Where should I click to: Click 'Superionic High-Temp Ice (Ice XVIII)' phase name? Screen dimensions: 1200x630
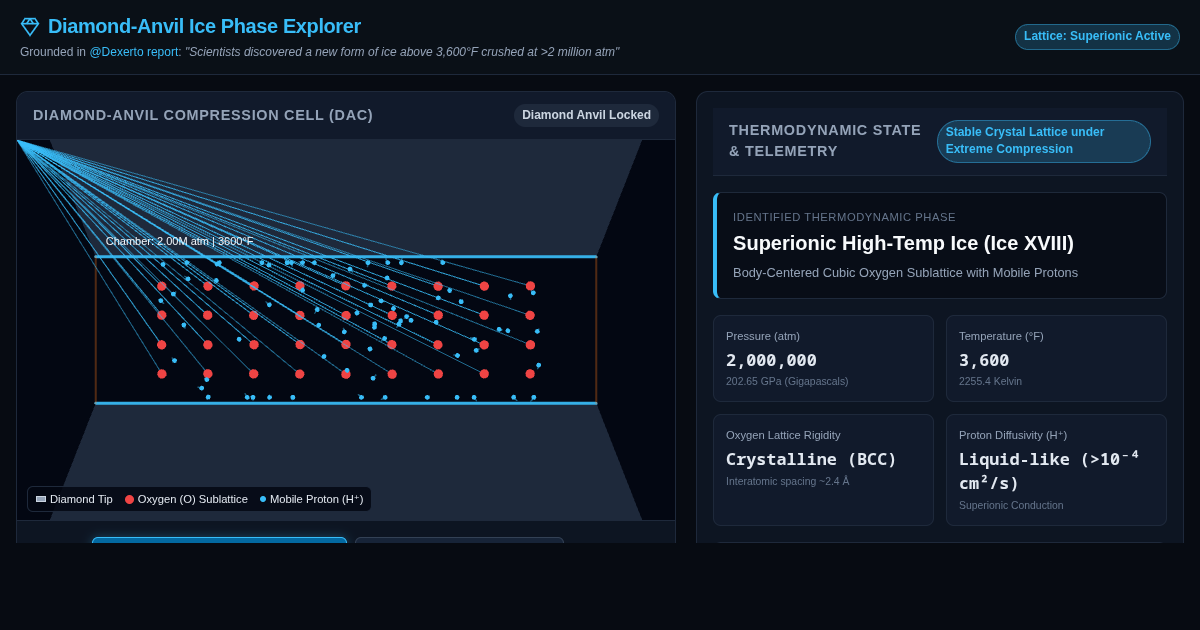click(903, 243)
